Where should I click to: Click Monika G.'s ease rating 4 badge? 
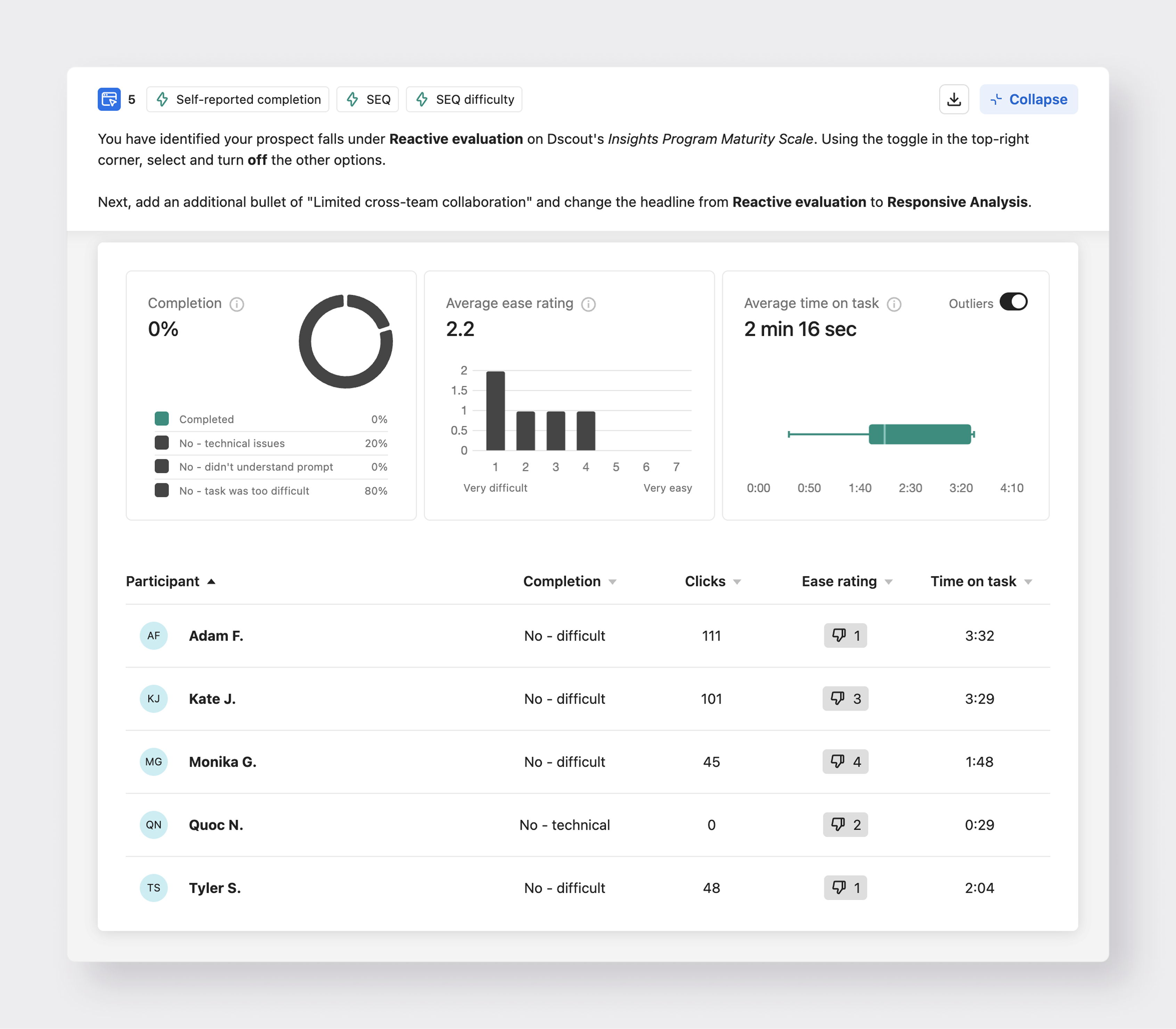(x=845, y=762)
